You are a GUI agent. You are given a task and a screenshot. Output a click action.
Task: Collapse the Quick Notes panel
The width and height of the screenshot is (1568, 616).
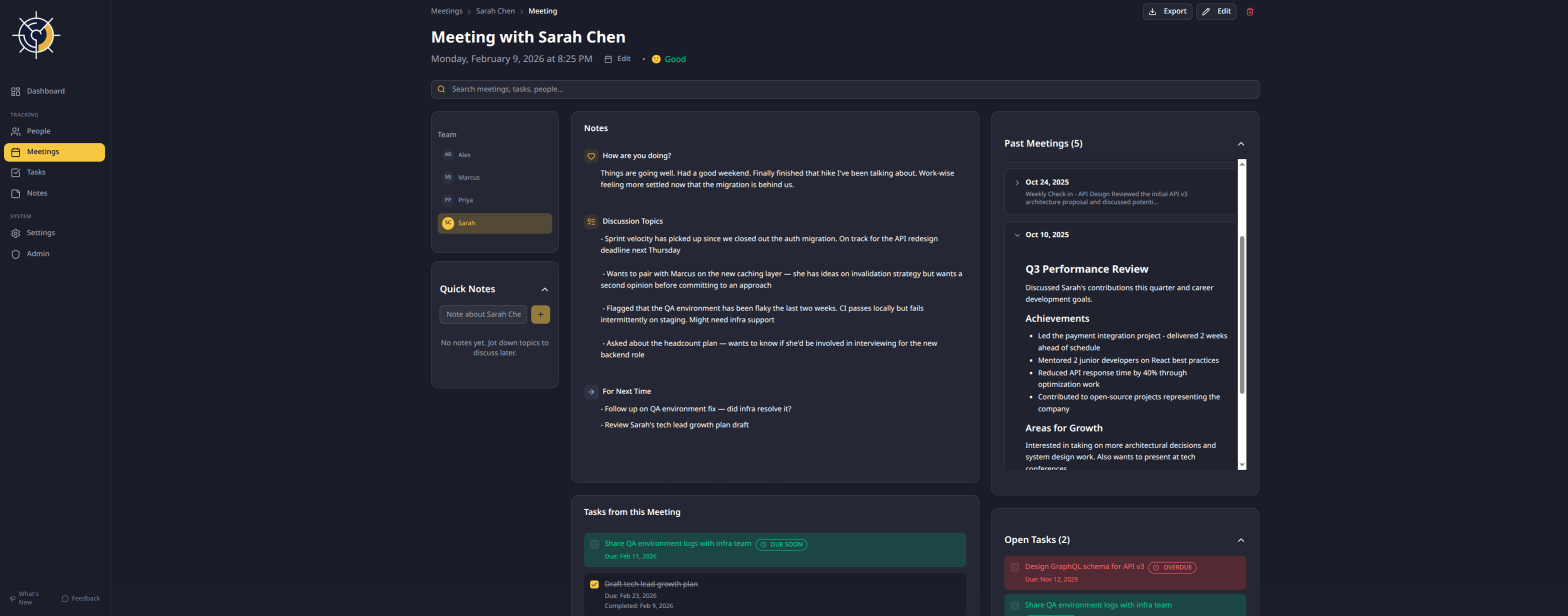544,289
